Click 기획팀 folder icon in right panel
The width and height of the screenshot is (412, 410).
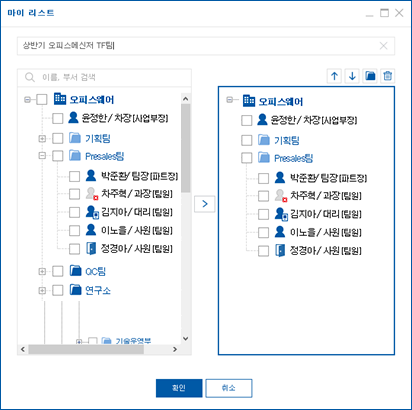[x=264, y=140]
